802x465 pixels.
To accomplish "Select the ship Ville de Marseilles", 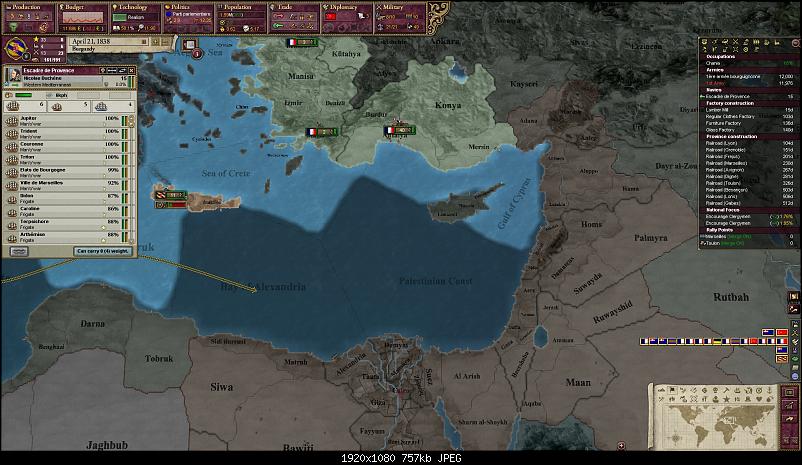I will tap(66, 185).
